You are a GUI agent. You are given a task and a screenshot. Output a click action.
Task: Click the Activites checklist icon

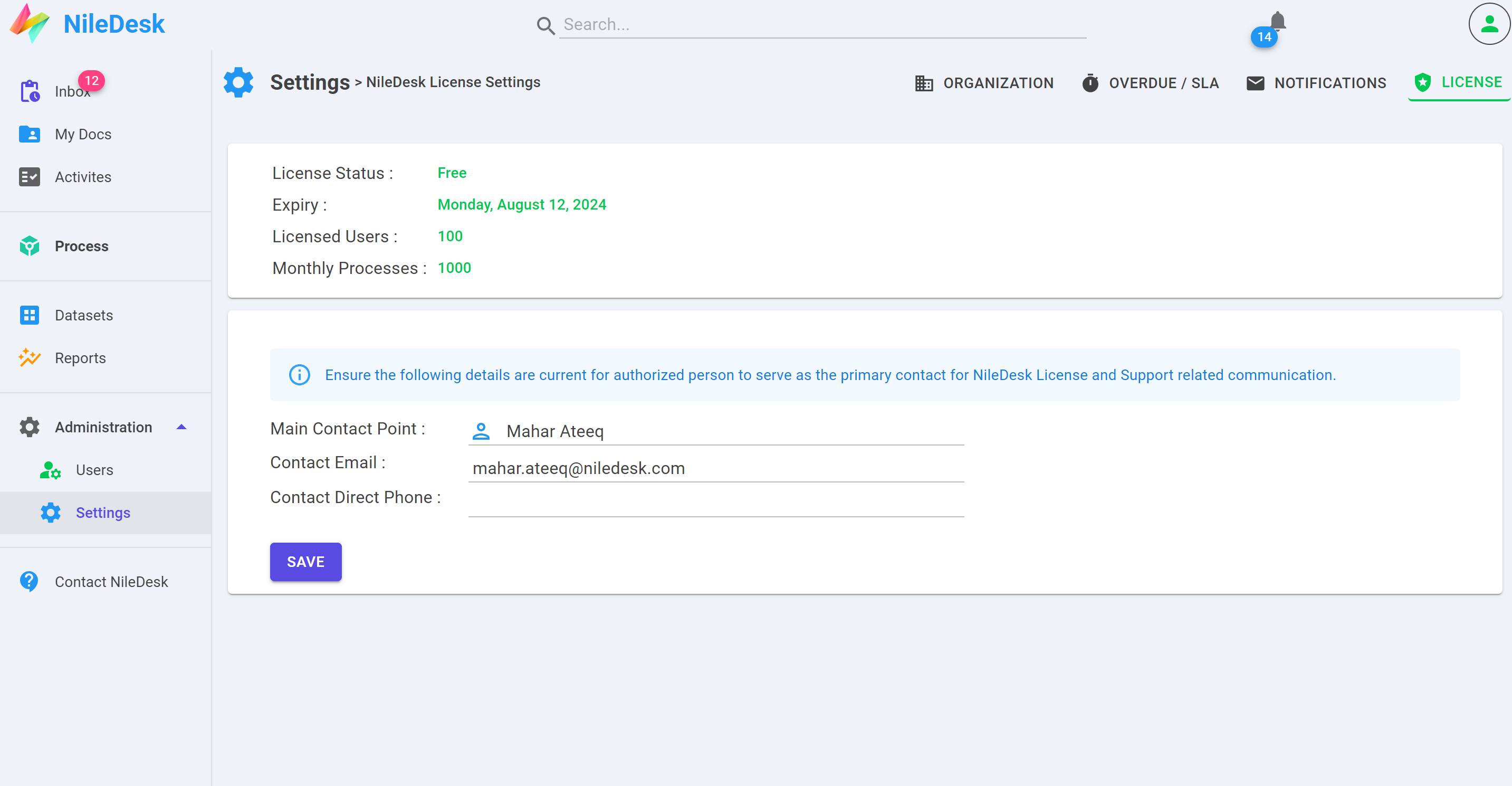(30, 177)
